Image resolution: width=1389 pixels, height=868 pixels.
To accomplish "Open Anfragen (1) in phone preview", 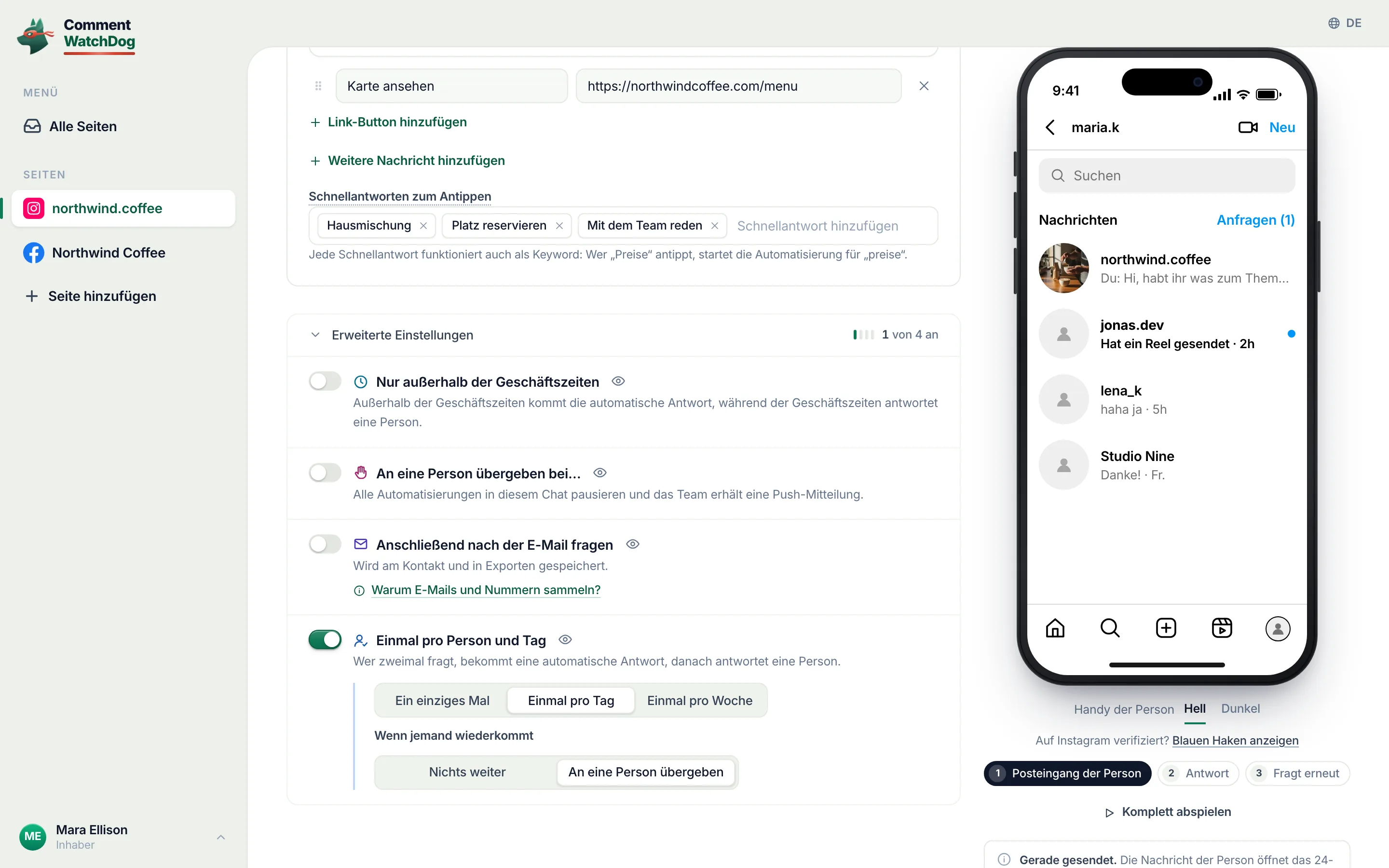I will (1256, 220).
